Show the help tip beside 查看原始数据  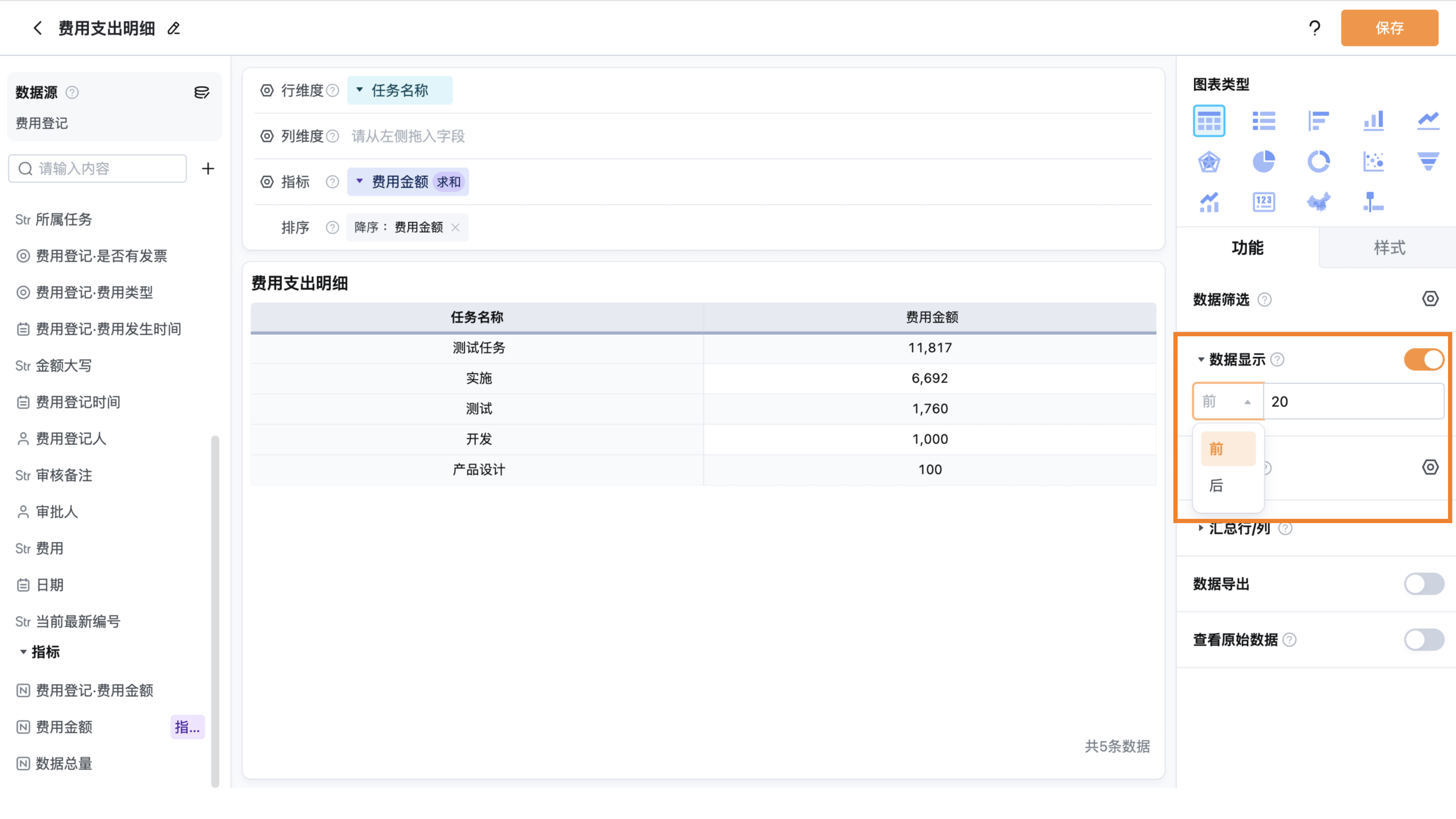click(1289, 640)
